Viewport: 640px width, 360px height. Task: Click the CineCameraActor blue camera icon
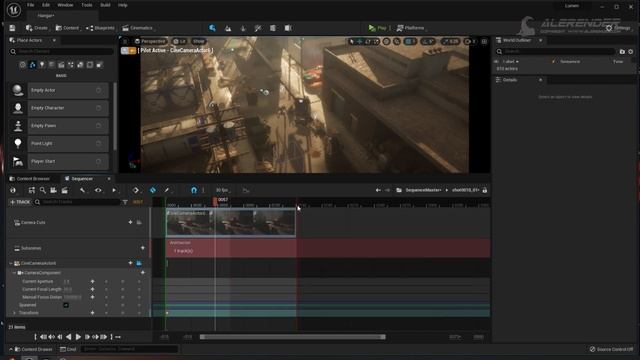[x=139, y=263]
